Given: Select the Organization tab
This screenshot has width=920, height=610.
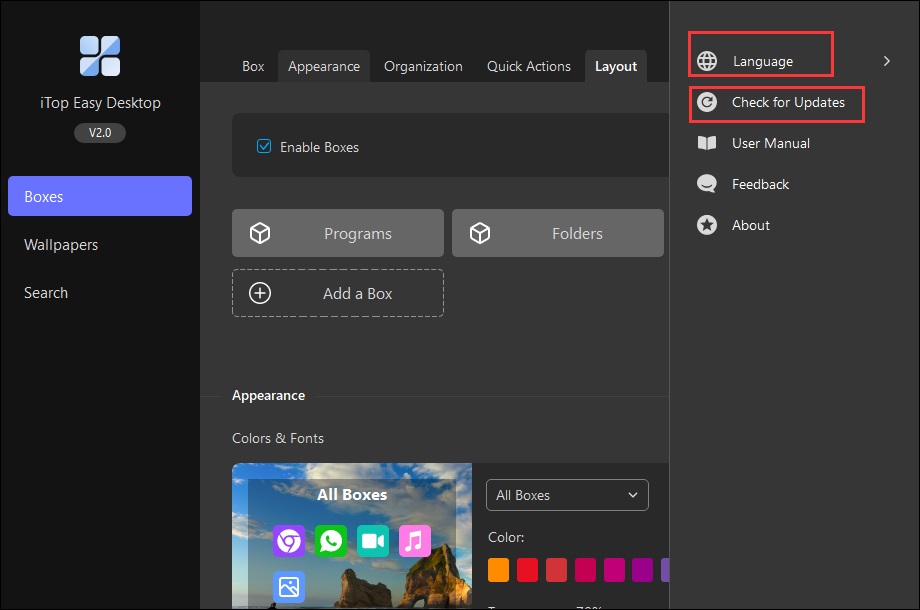Looking at the screenshot, I should tap(423, 66).
